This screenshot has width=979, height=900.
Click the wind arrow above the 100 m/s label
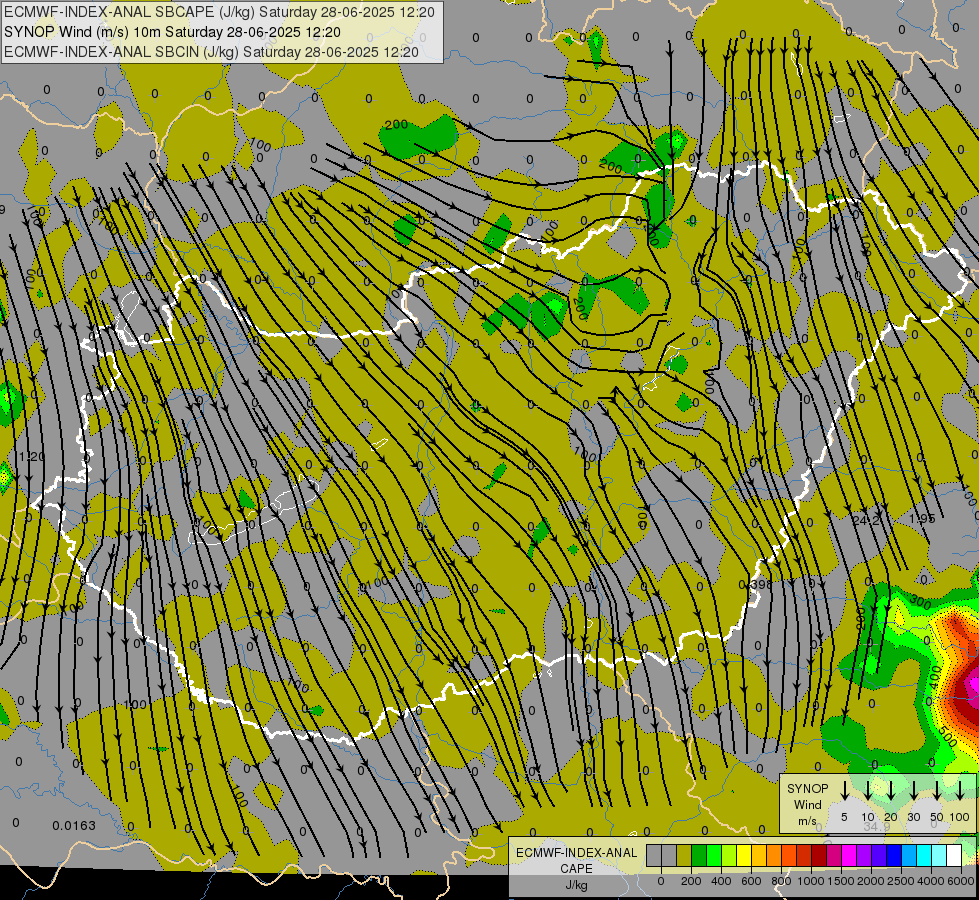pos(960,791)
